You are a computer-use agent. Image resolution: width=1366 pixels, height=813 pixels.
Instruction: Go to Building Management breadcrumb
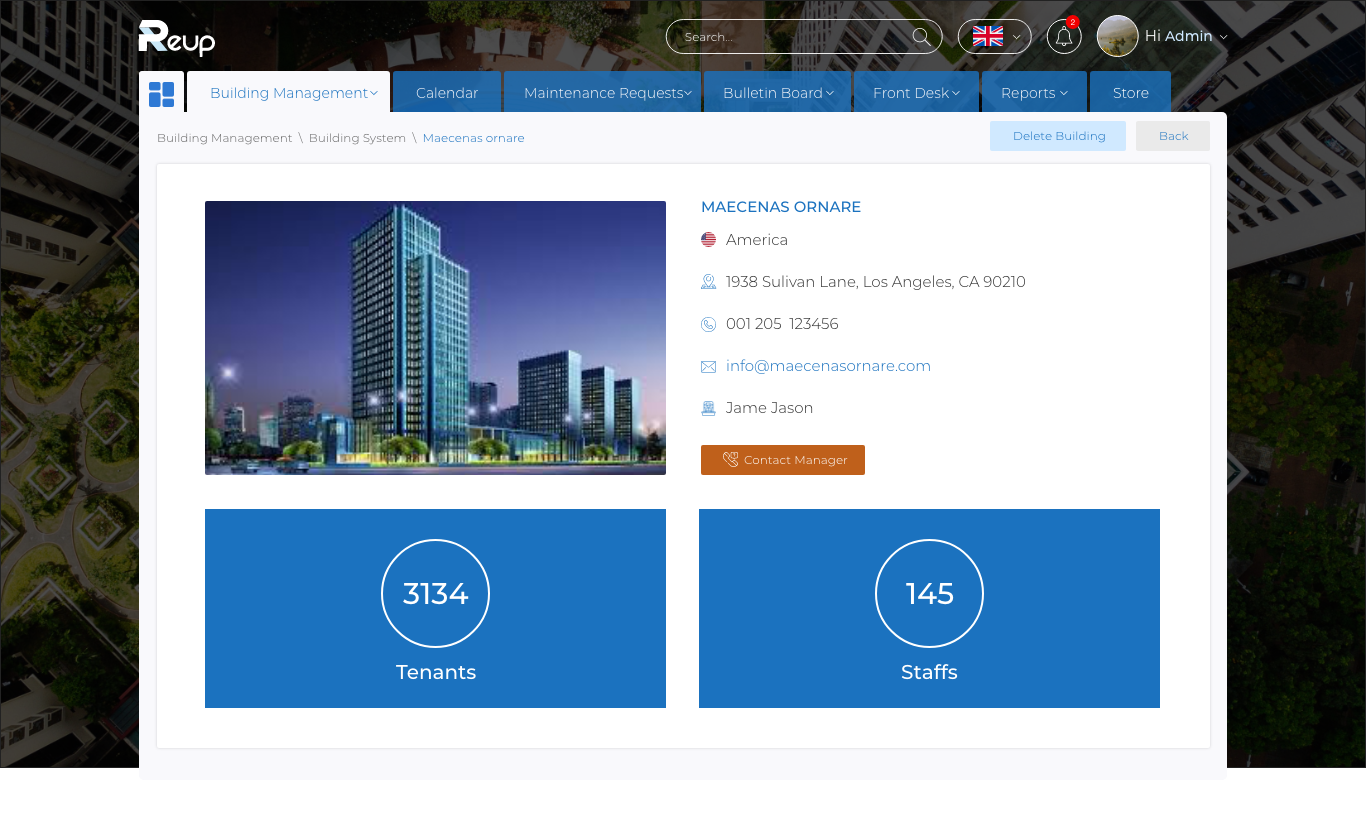click(x=224, y=138)
